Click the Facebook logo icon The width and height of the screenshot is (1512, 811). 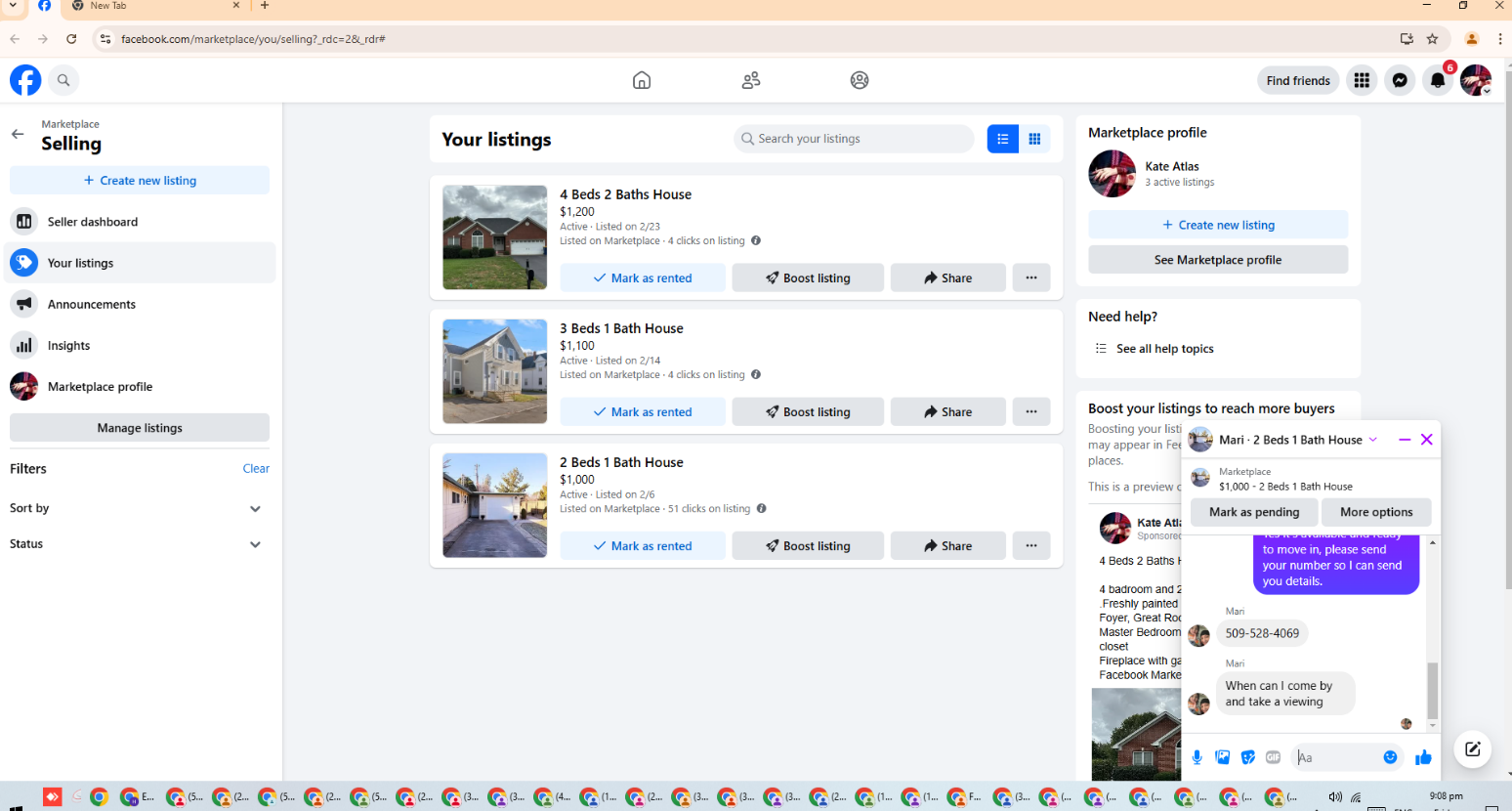coord(25,80)
